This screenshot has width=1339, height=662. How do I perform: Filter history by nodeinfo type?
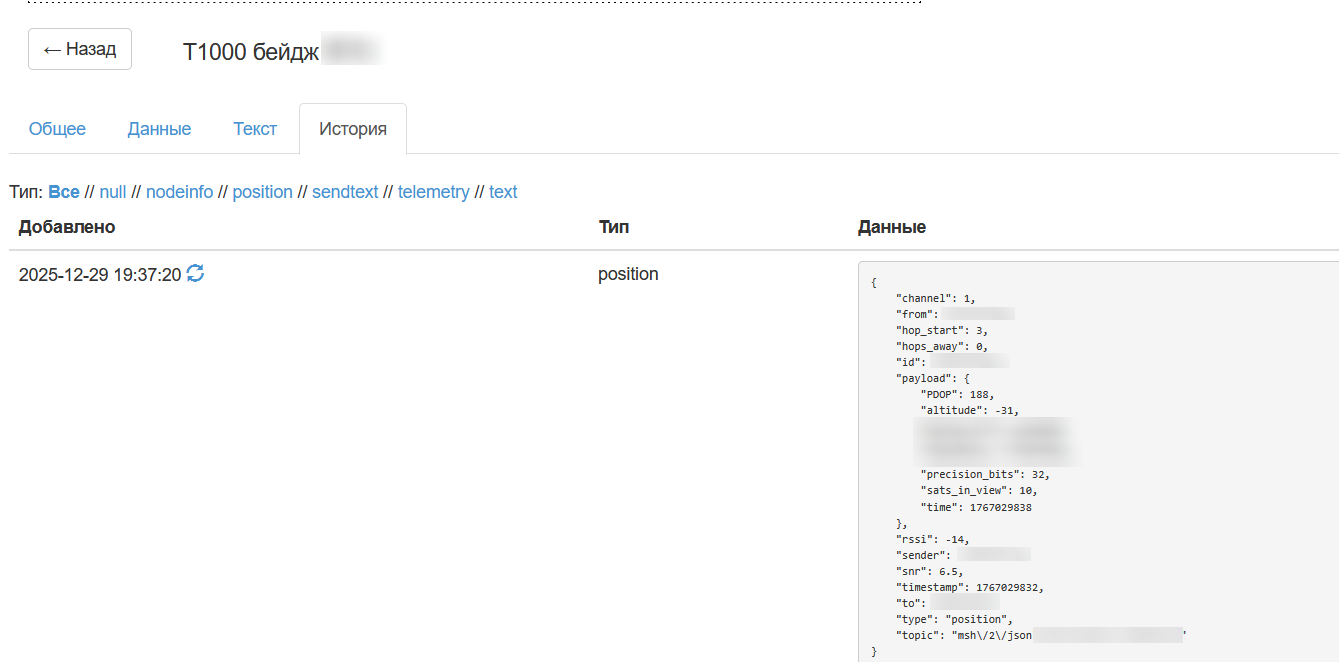pos(179,192)
